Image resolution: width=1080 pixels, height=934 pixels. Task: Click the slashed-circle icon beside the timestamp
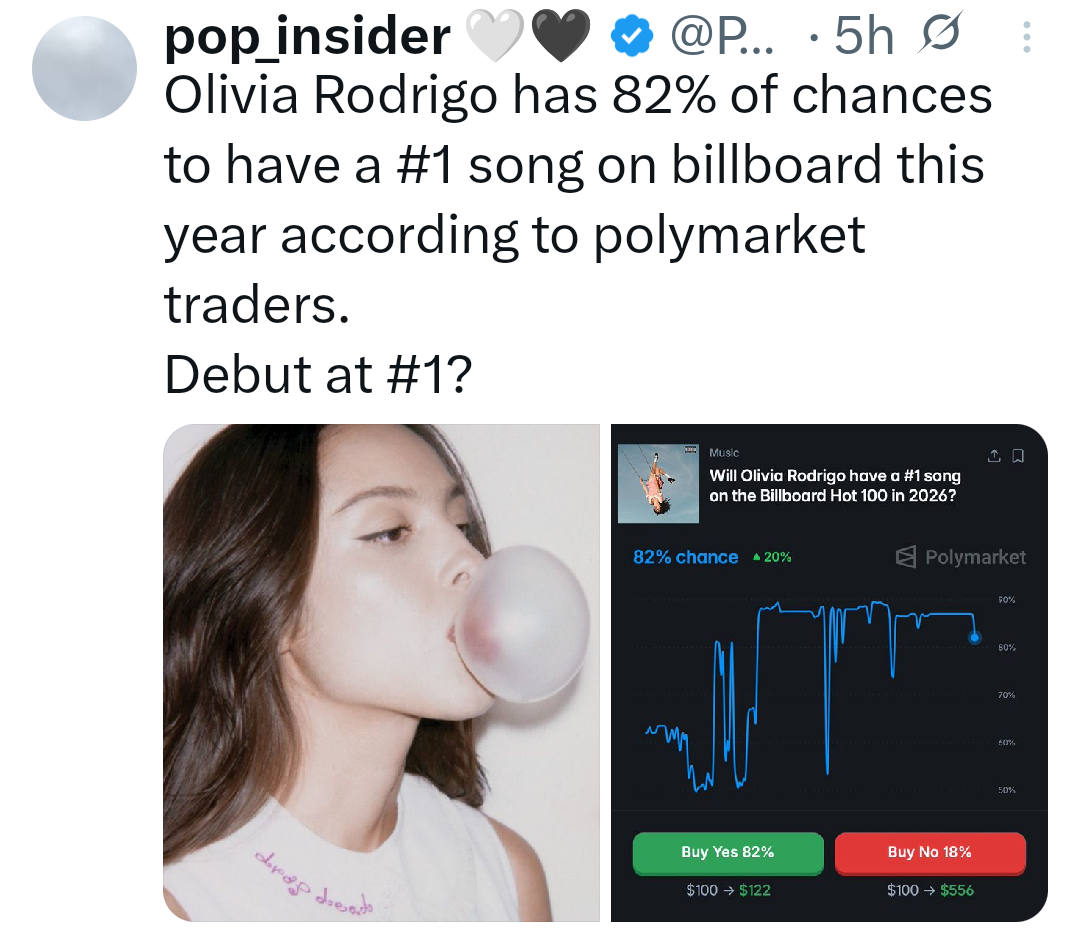(939, 33)
